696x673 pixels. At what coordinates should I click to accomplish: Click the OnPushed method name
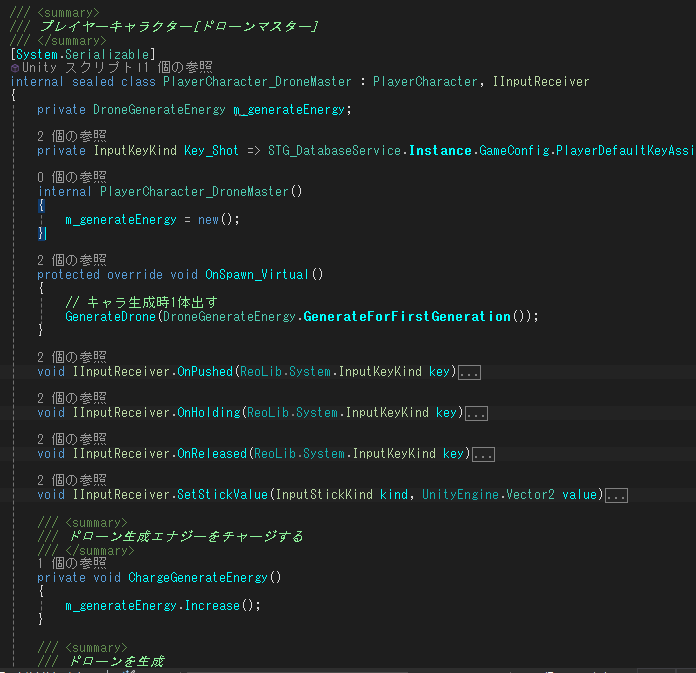tap(205, 372)
